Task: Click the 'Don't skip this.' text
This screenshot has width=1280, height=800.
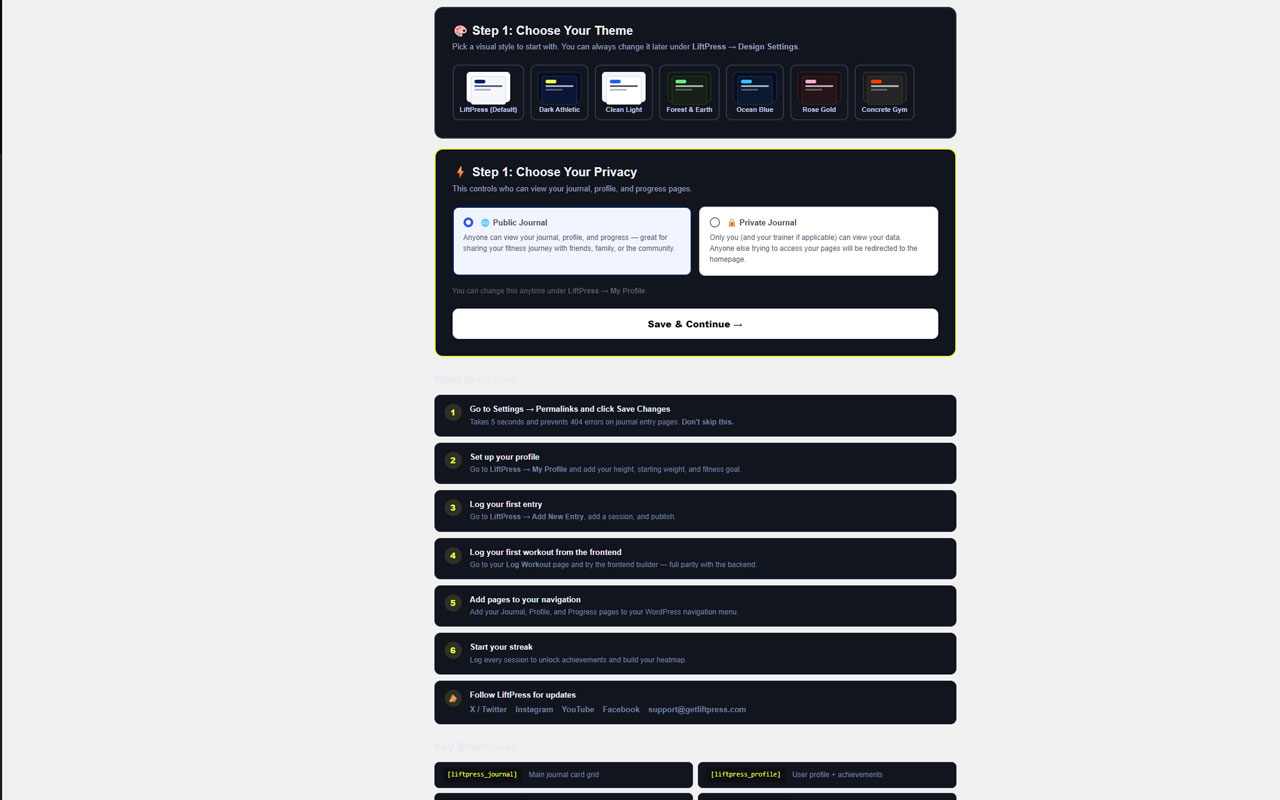Action: tap(707, 422)
